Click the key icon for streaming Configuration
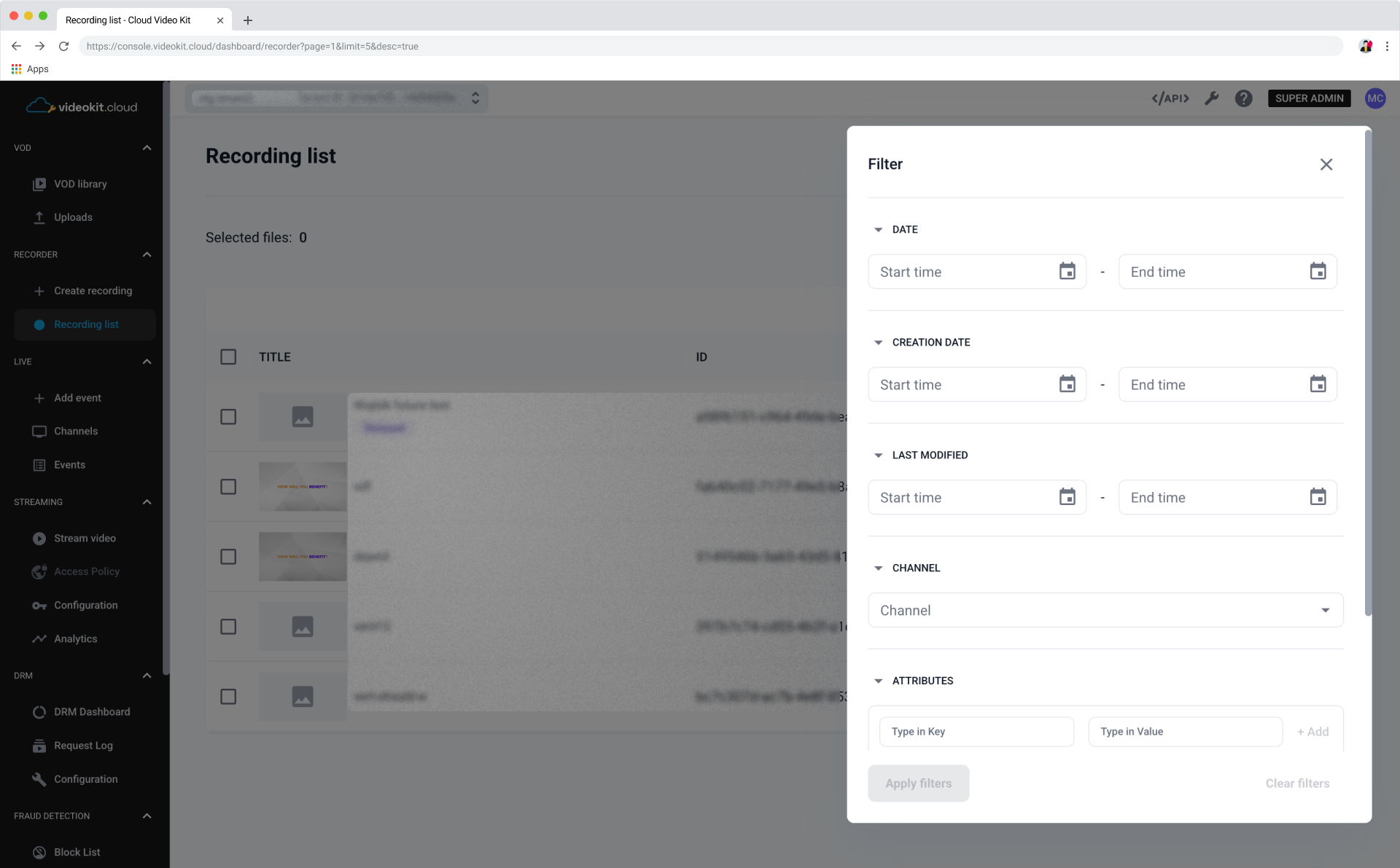Screen dimensions: 1400x868 (x=39, y=606)
